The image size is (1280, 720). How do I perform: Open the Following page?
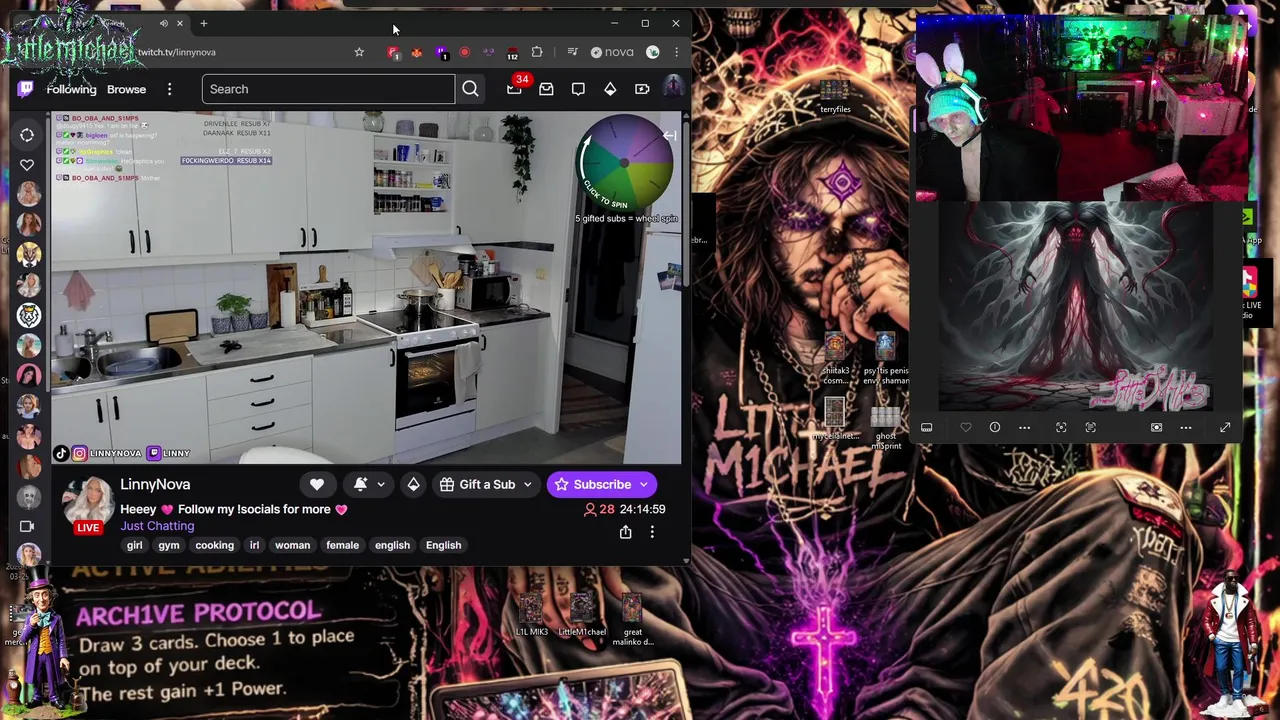71,89
